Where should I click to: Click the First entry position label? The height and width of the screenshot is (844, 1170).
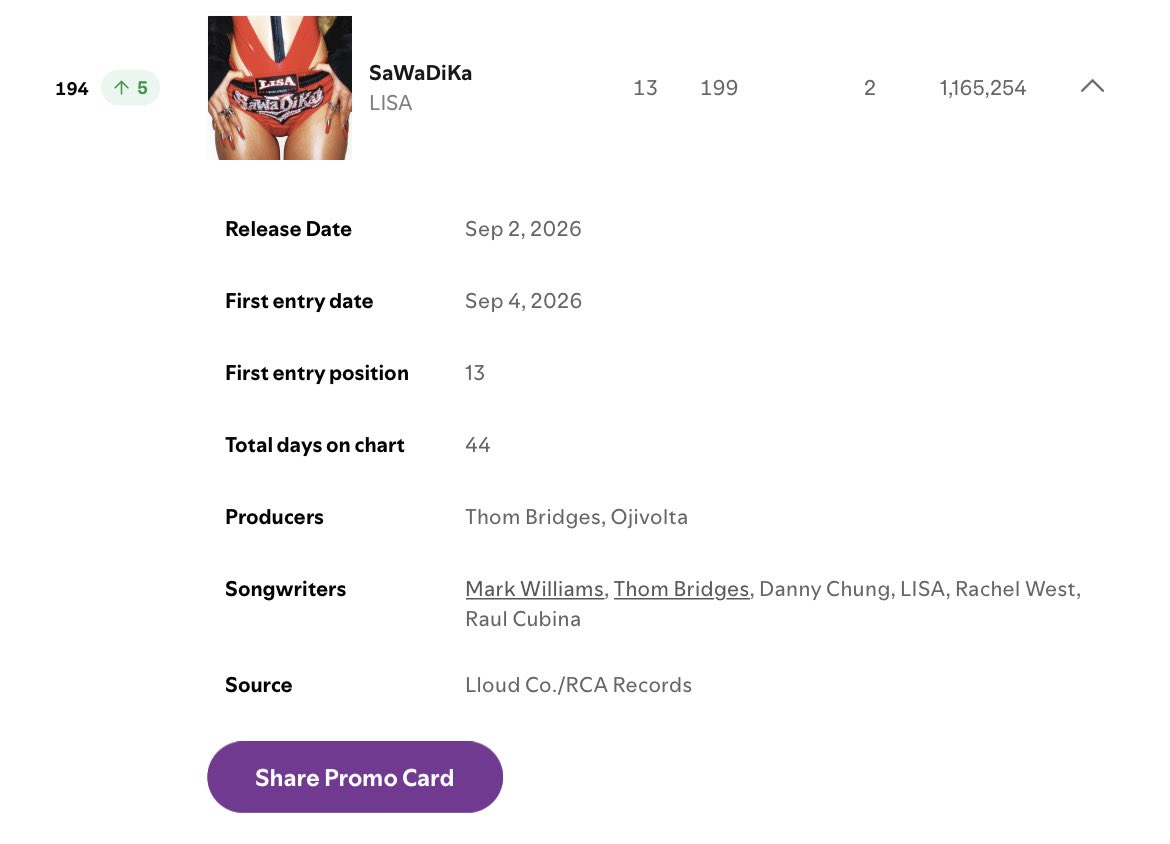click(317, 373)
